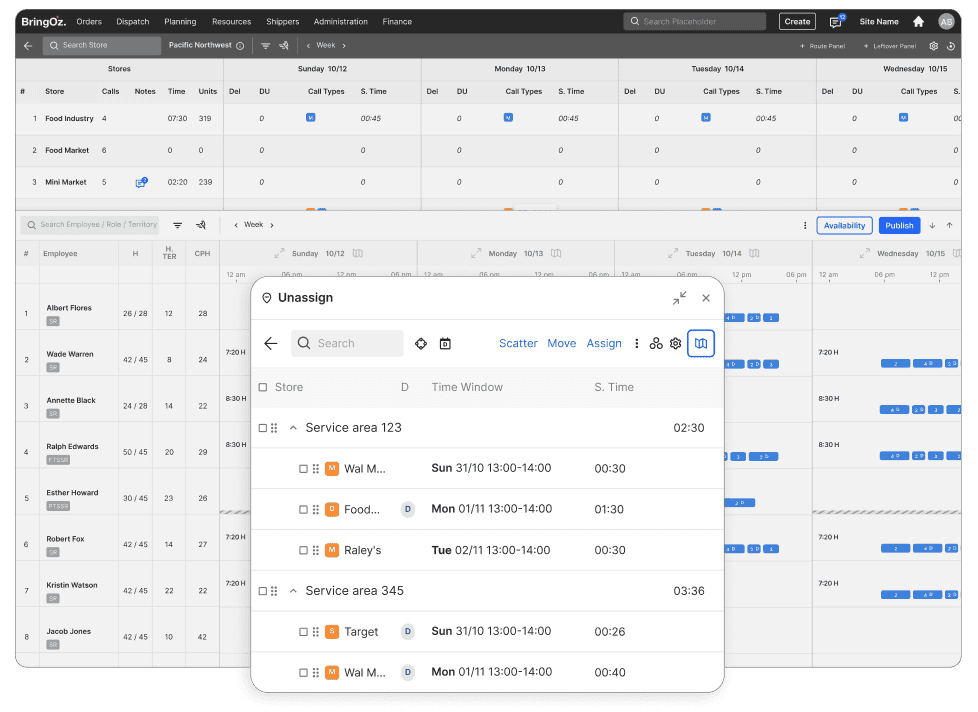Open the AB user avatar
This screenshot has width=978, height=712.
click(946, 22)
